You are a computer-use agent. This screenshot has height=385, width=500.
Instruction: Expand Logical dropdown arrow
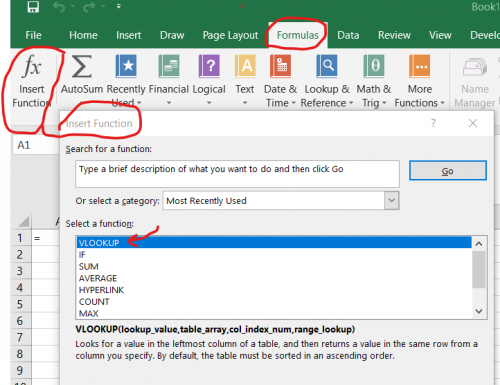point(209,103)
